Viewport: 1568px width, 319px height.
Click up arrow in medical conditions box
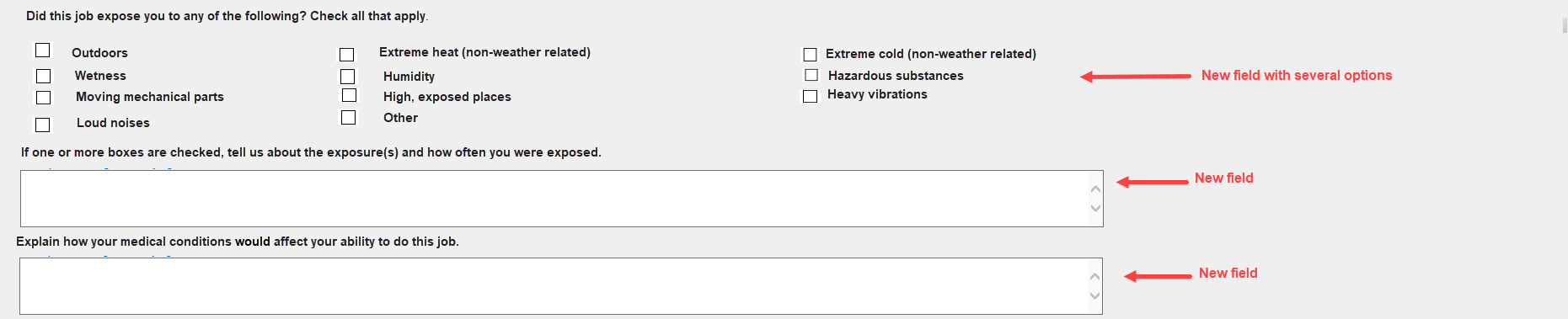1094,276
